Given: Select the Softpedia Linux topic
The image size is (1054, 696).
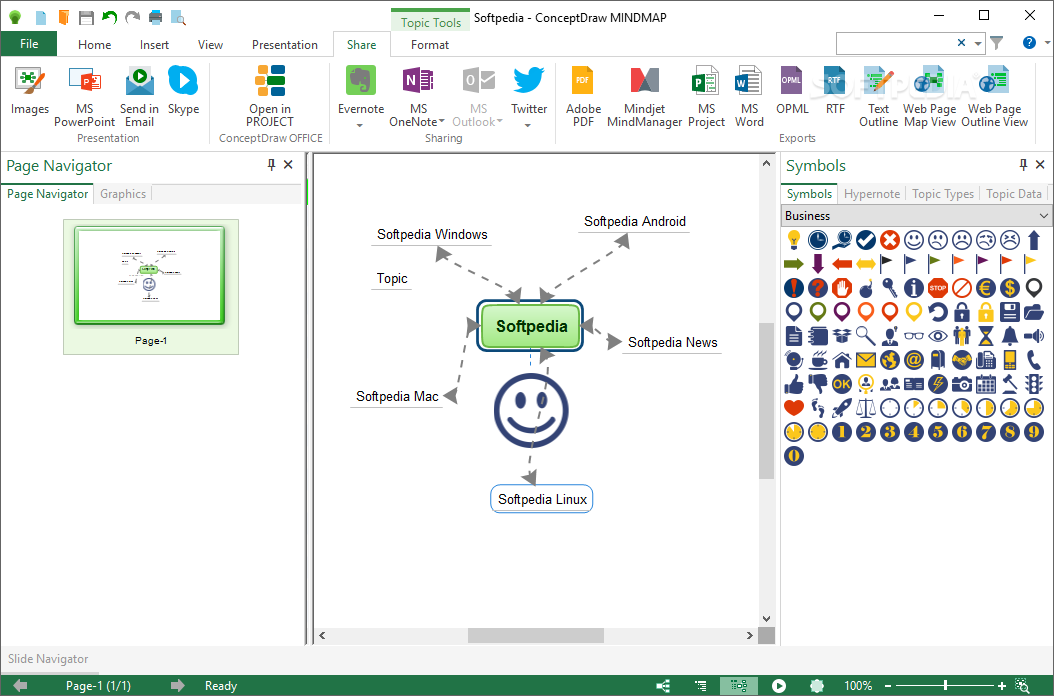Looking at the screenshot, I should [542, 499].
